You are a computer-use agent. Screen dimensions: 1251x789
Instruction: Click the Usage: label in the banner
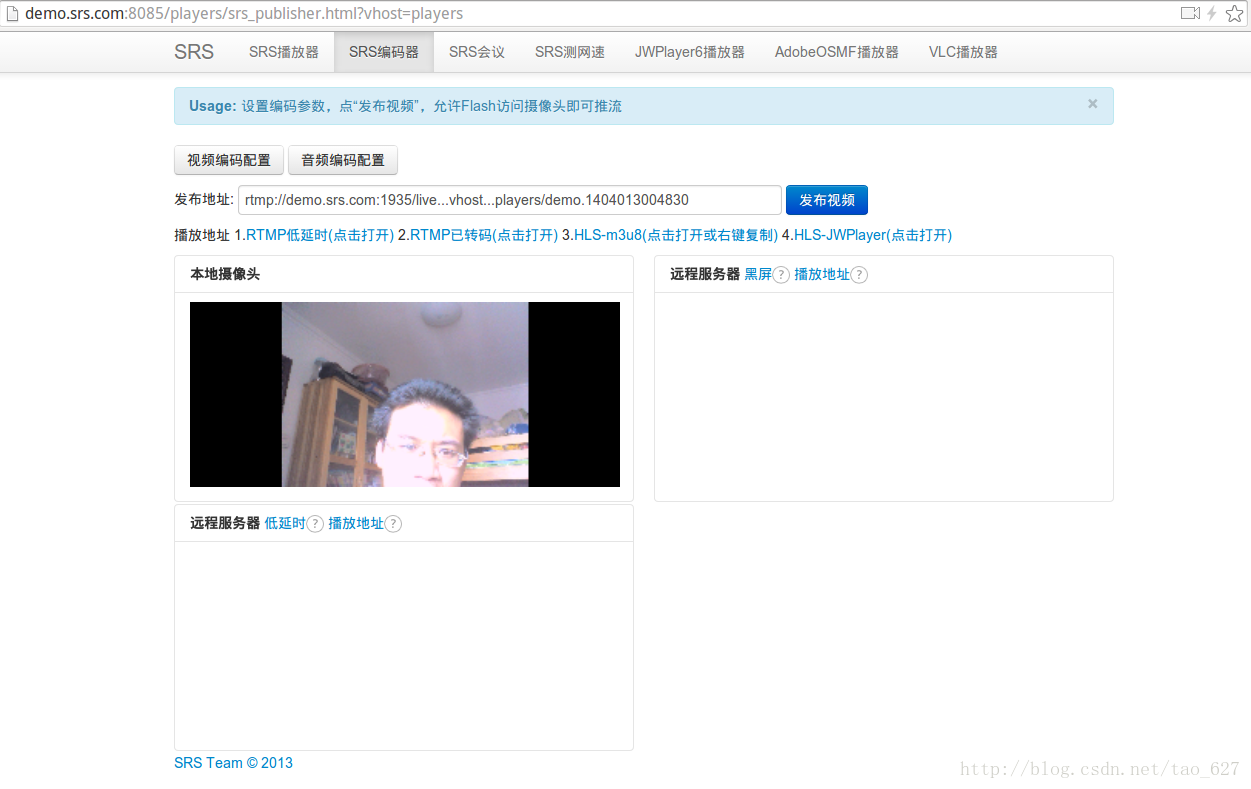point(213,106)
